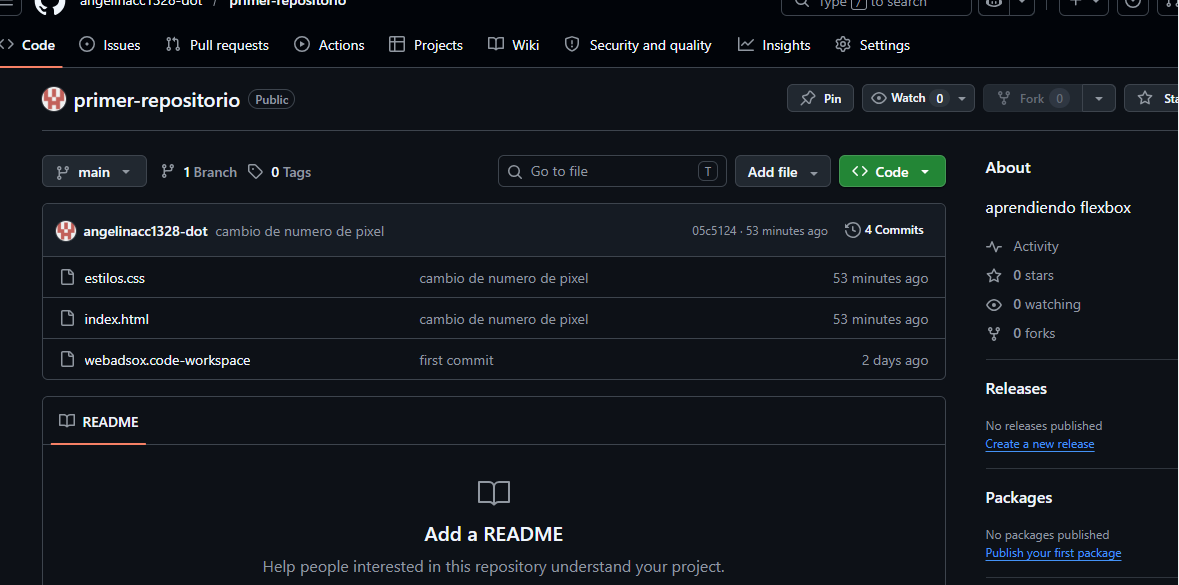
Task: Open the Issues tab
Action: click(110, 45)
